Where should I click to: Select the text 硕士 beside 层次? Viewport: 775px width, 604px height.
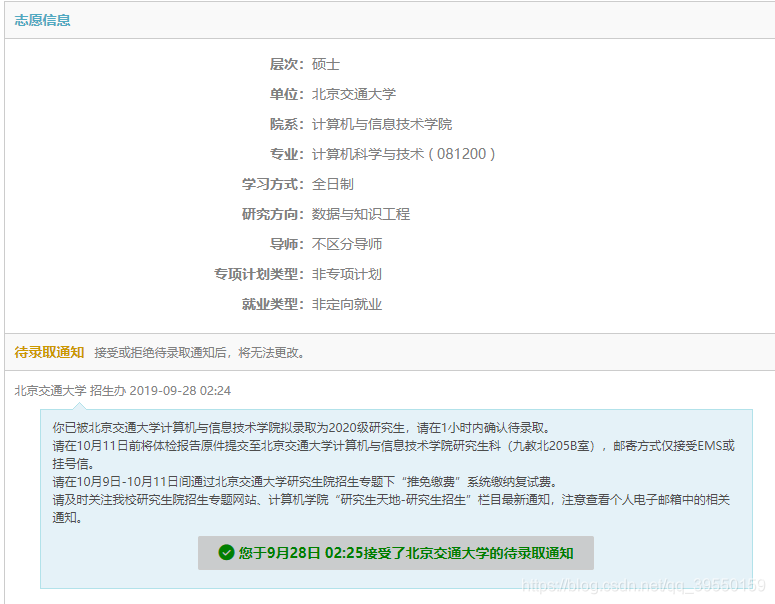pos(326,64)
